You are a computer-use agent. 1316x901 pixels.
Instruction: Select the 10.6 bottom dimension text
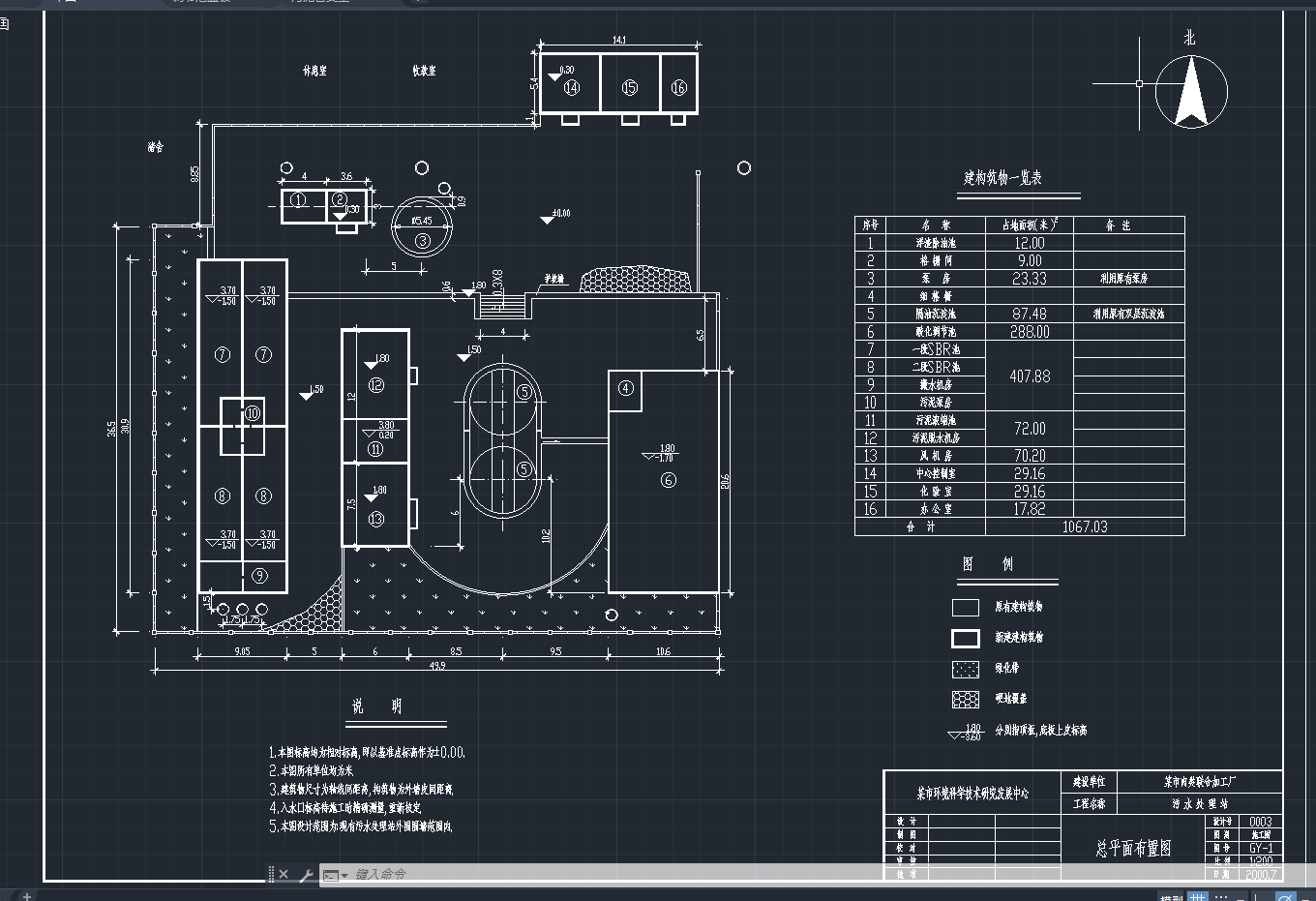point(663,651)
